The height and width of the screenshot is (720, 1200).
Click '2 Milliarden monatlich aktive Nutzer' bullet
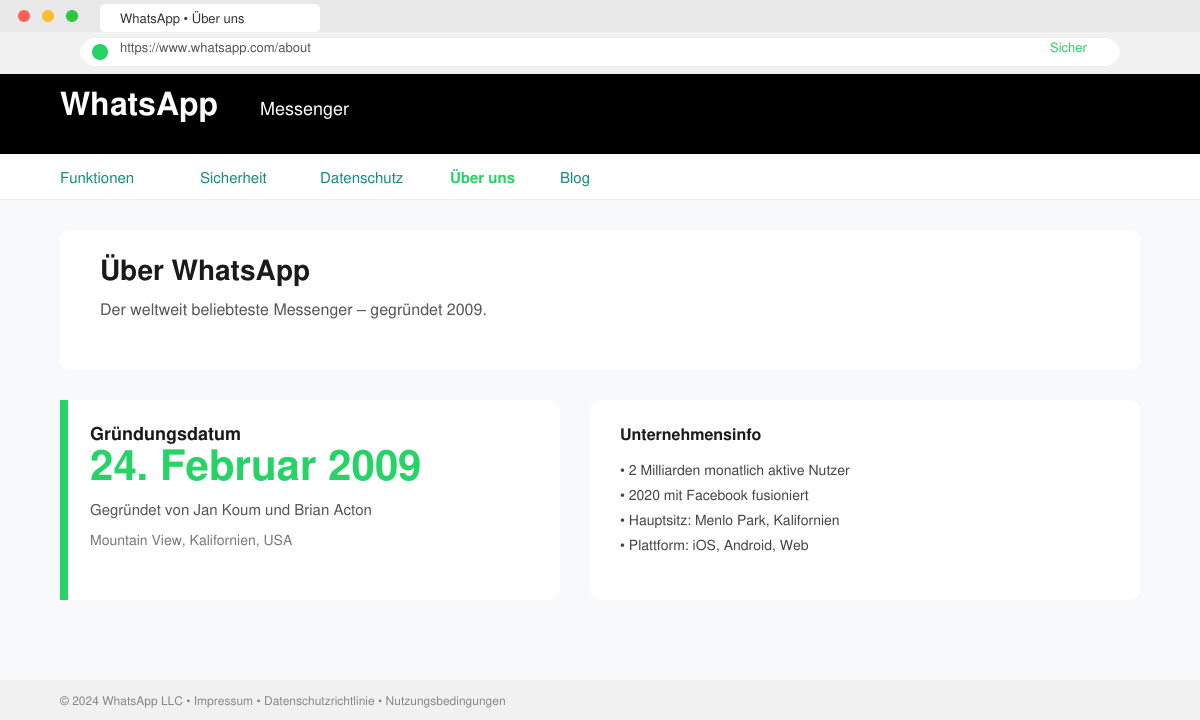[x=735, y=470]
